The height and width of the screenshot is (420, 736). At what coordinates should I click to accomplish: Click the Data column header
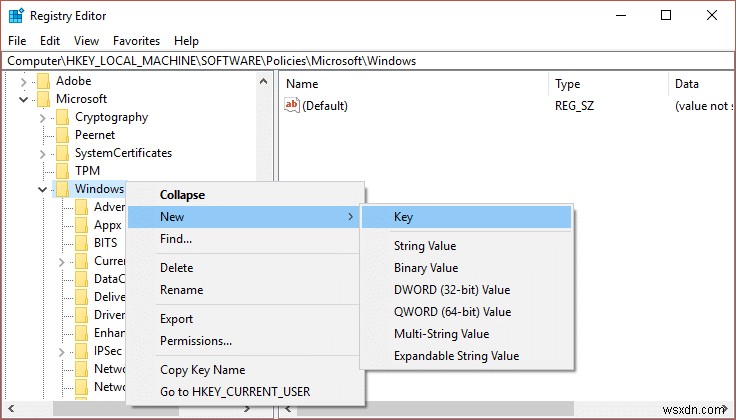point(701,84)
